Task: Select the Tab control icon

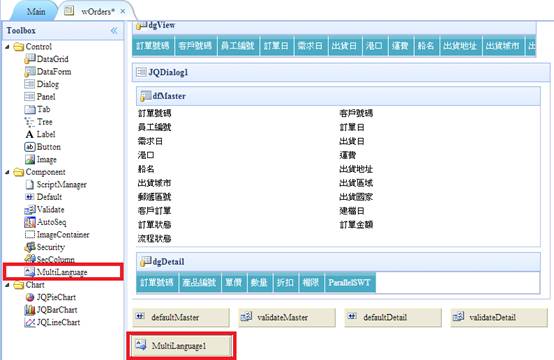Action: coord(30,109)
